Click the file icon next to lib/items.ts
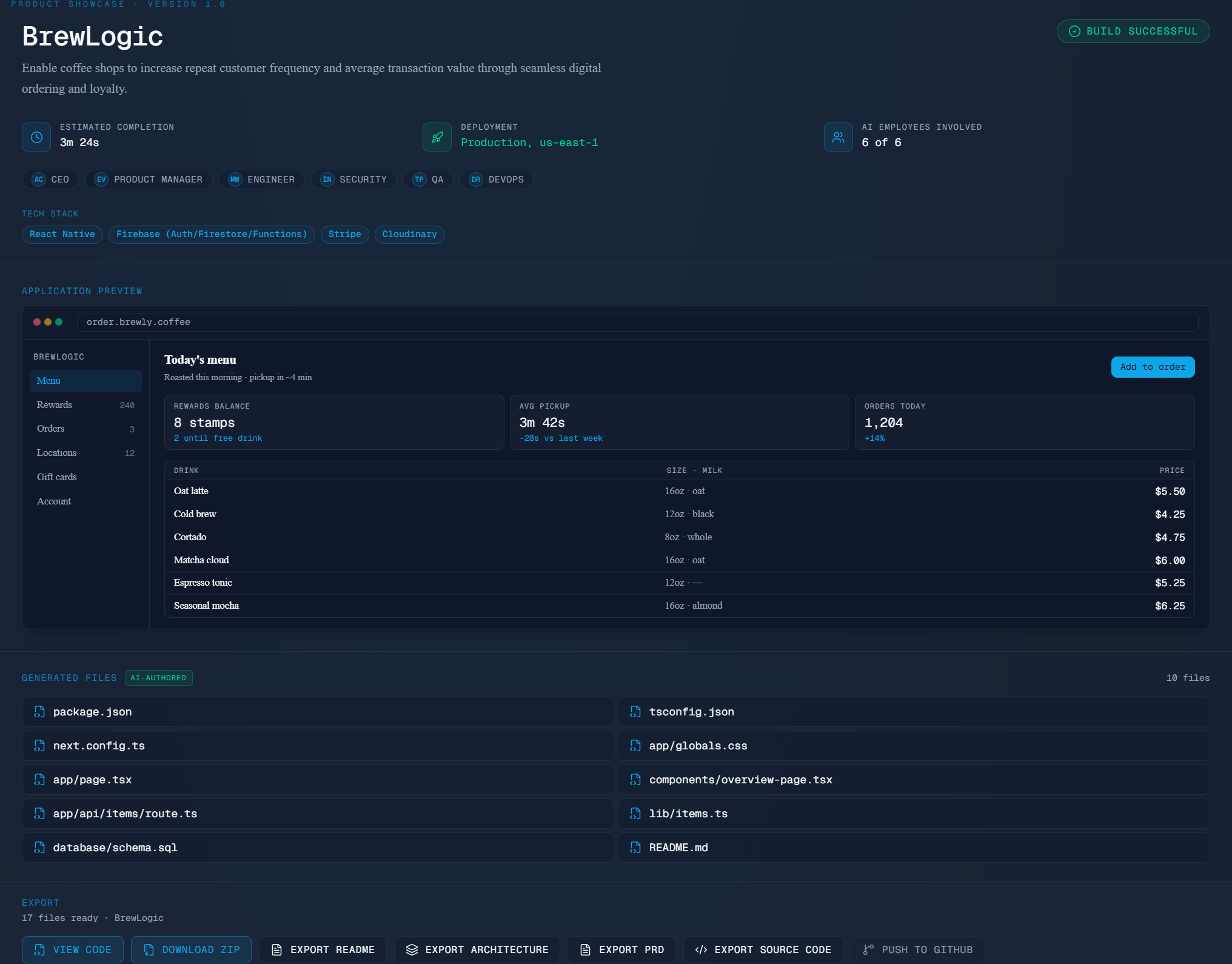Screen dimensions: 1232x964 coord(635,814)
